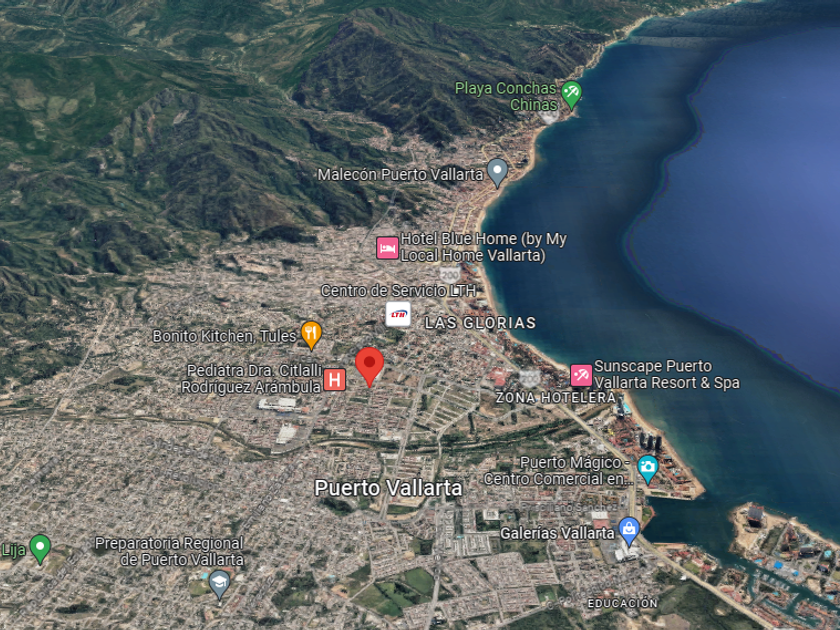Open Galerías Vallarta shopping bag icon

[x=629, y=531]
